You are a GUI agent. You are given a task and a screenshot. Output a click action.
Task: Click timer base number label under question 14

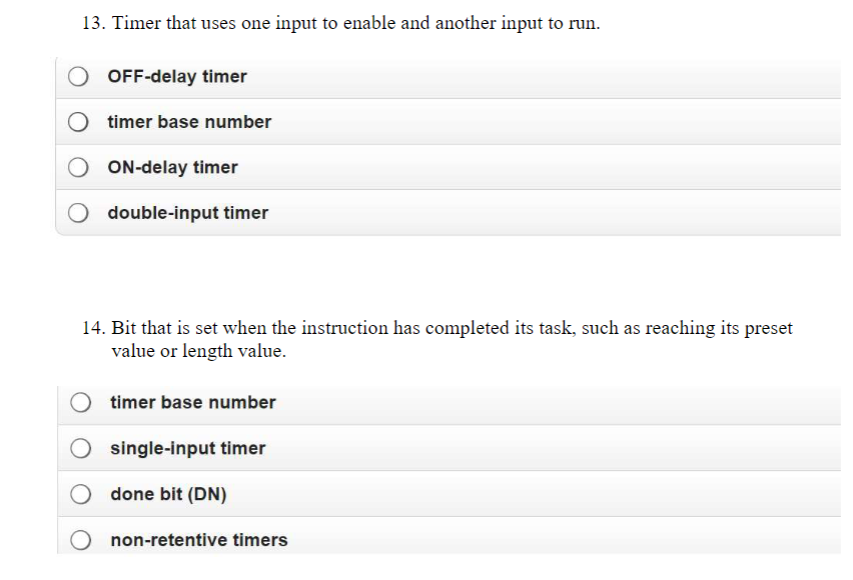(x=192, y=402)
